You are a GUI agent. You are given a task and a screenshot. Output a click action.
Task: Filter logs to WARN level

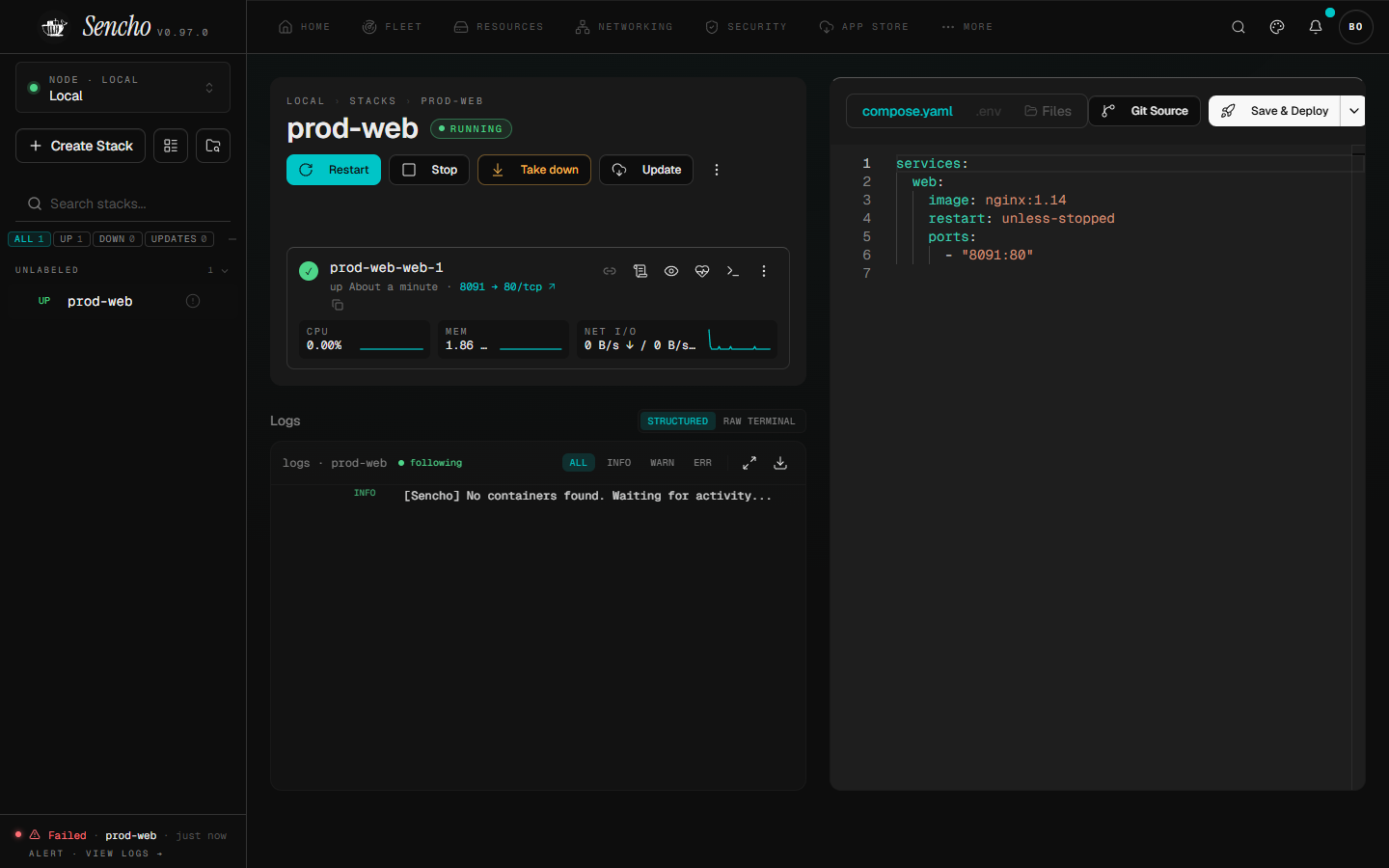coord(662,463)
